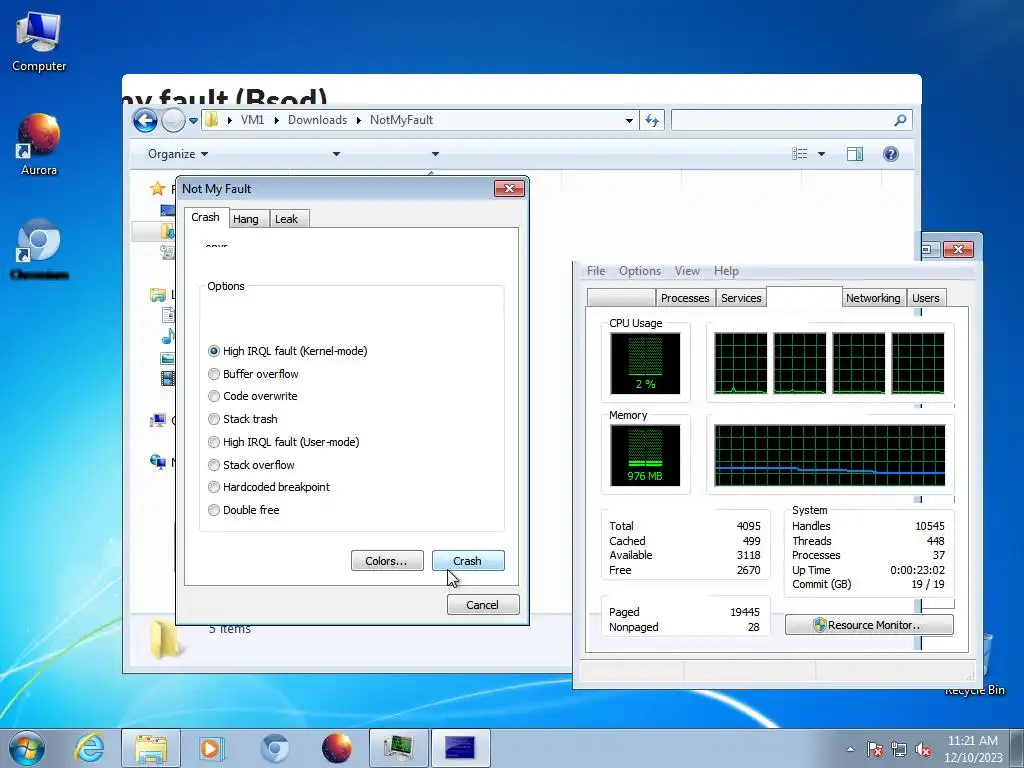Select the Music library note icon
This screenshot has height=768, width=1024.
168,336
